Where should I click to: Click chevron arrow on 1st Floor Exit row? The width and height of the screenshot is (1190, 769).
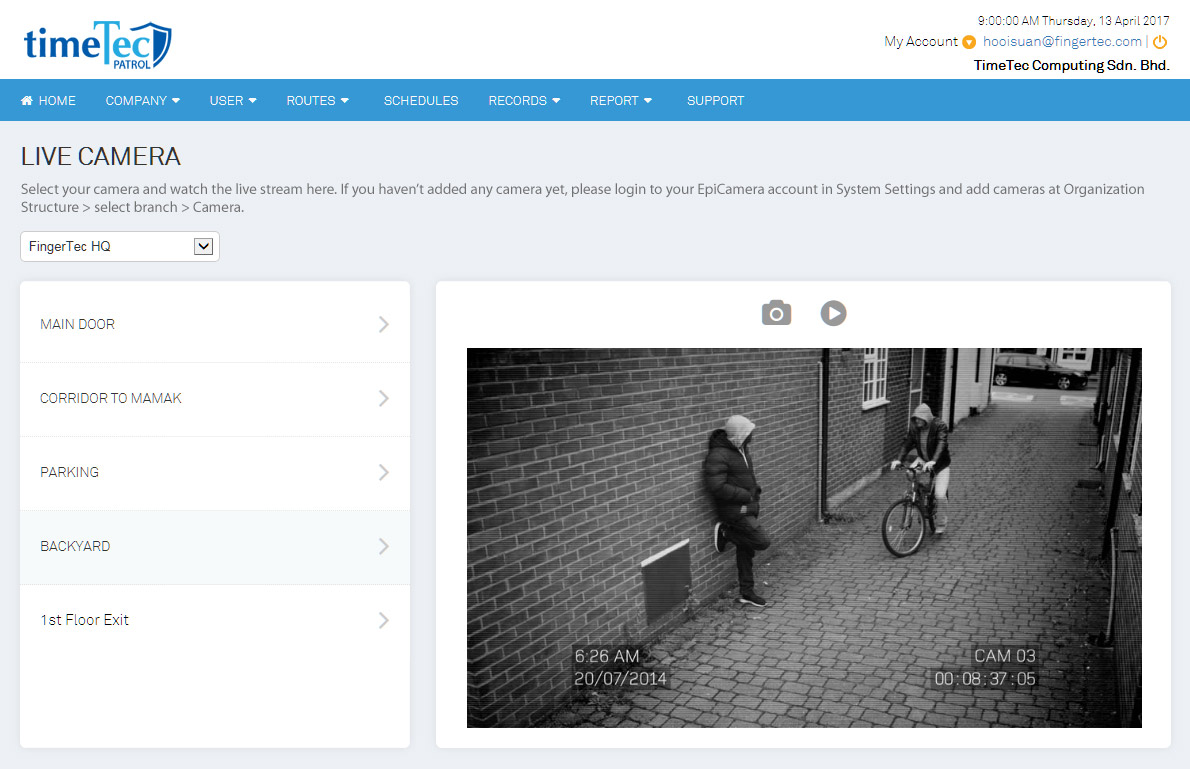tap(384, 620)
